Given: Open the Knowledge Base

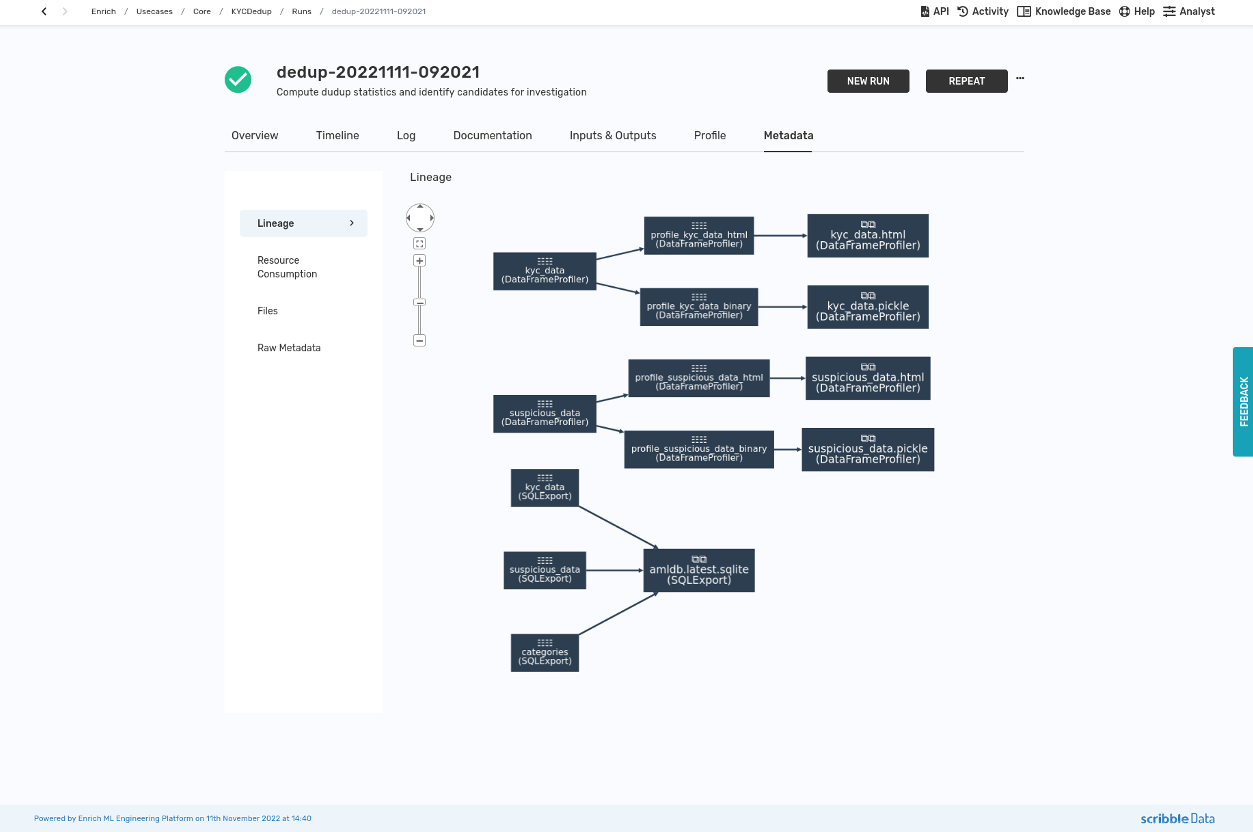Looking at the screenshot, I should pyautogui.click(x=1063, y=11).
